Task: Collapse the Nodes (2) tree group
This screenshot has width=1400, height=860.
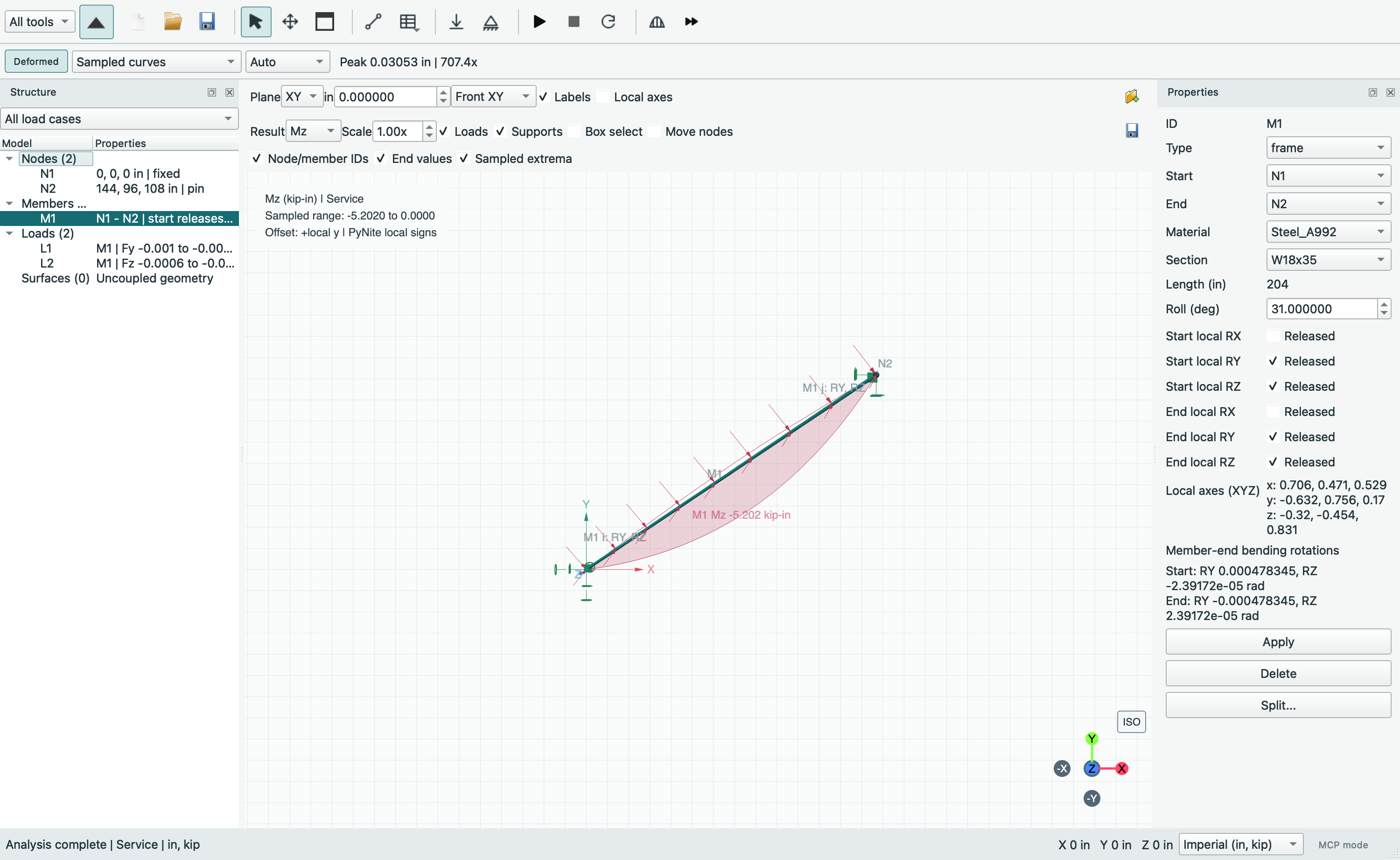Action: [x=9, y=159]
